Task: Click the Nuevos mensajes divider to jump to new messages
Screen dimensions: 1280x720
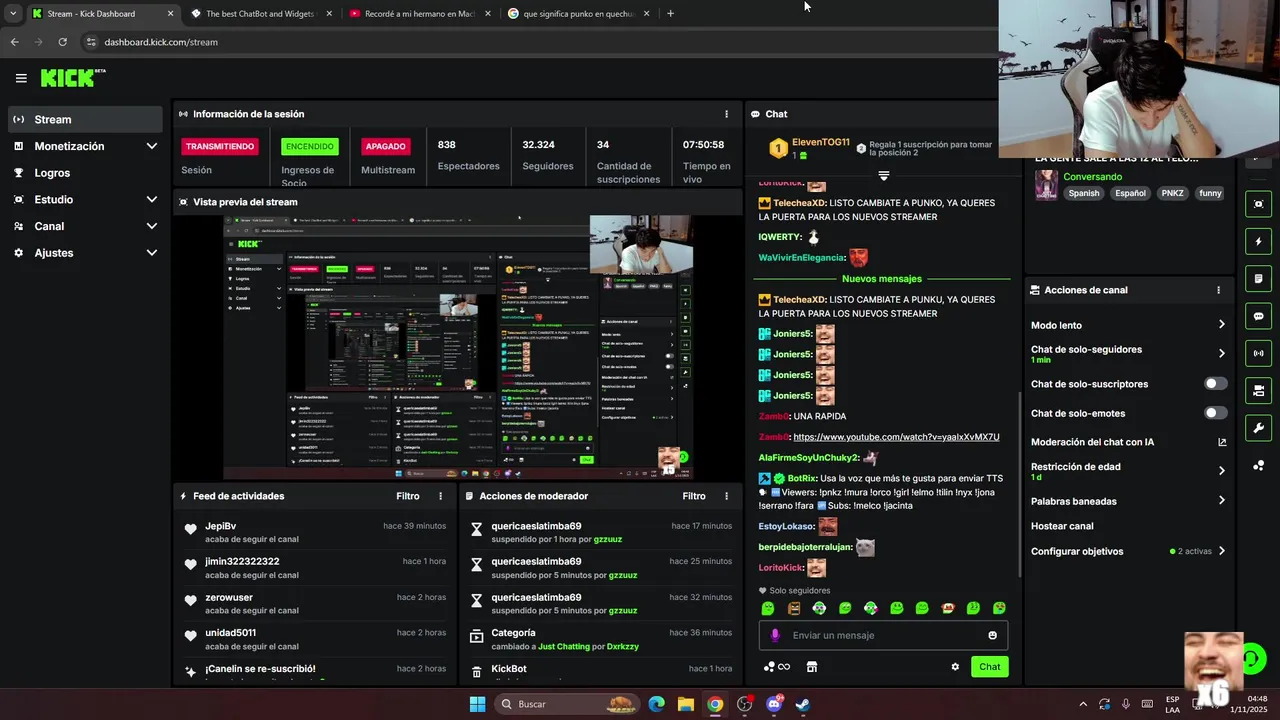Action: click(882, 279)
